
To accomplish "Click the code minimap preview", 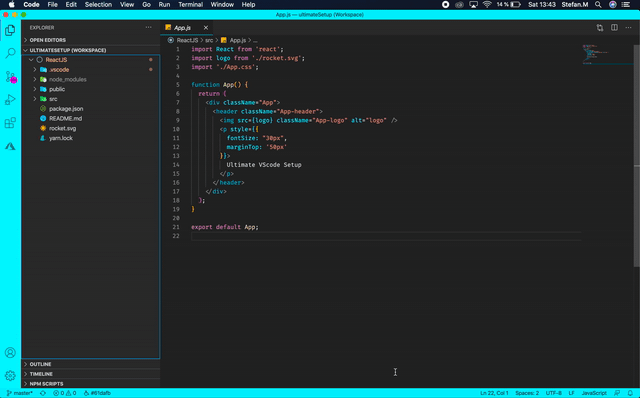I will [607, 54].
